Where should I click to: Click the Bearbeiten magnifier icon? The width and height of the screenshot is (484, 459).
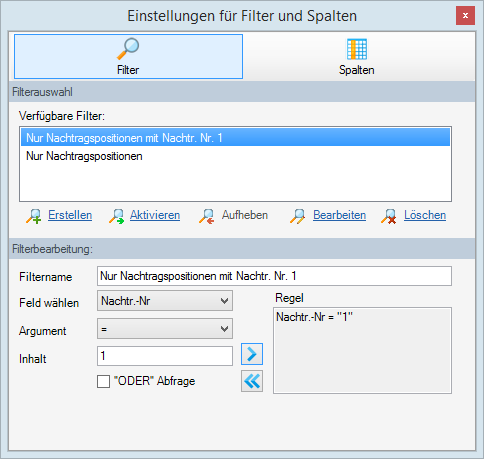[x=297, y=216]
